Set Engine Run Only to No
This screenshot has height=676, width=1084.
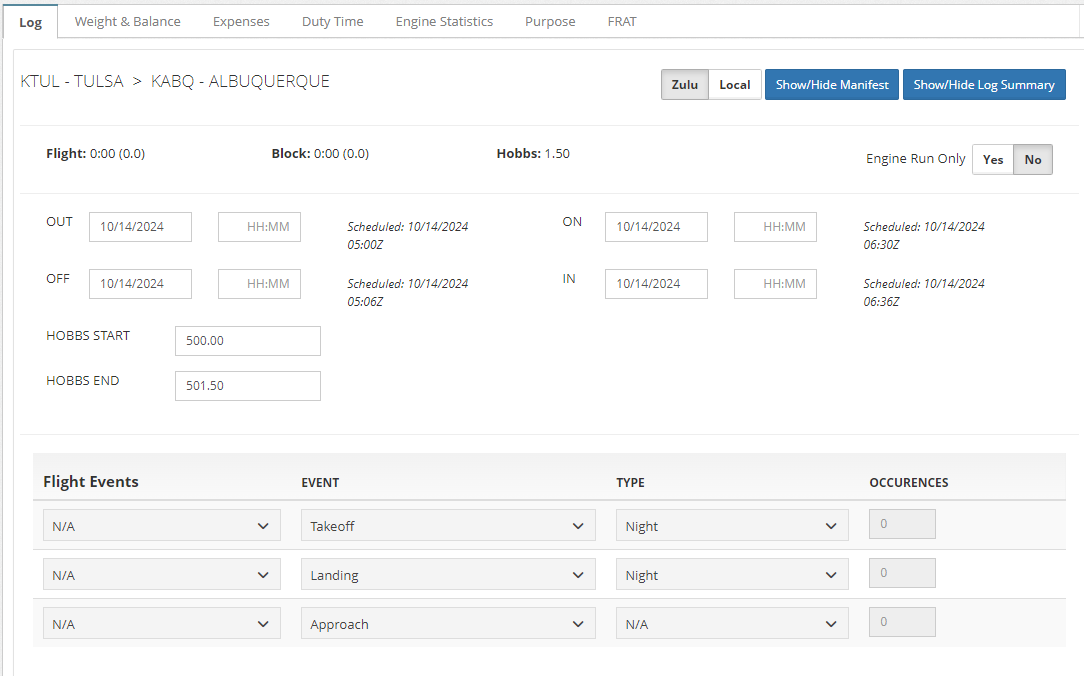1033,160
